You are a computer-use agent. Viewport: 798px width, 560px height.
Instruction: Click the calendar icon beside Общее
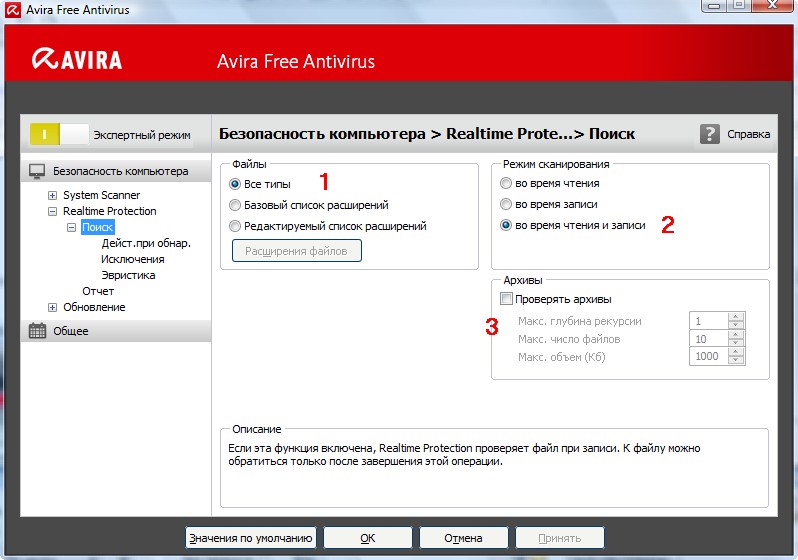pos(37,331)
